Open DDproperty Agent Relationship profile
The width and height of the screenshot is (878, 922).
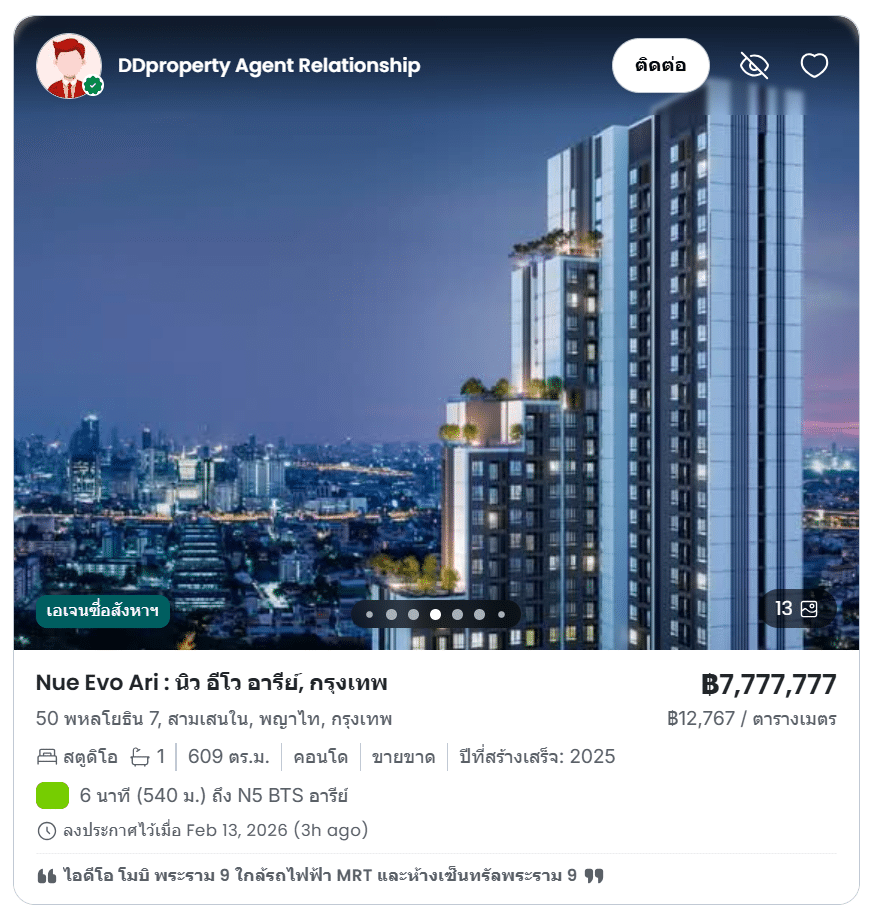click(x=269, y=65)
